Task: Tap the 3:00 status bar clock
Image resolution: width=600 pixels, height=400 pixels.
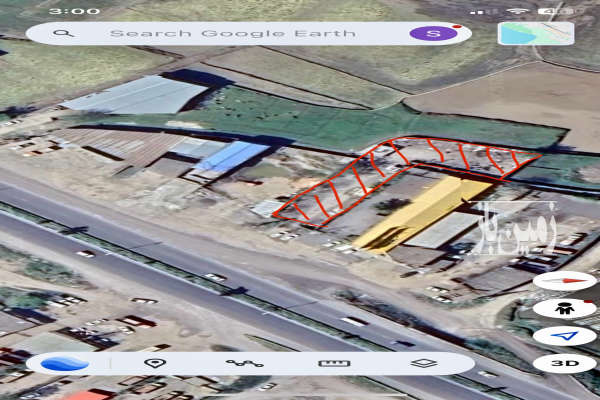Action: [x=74, y=11]
